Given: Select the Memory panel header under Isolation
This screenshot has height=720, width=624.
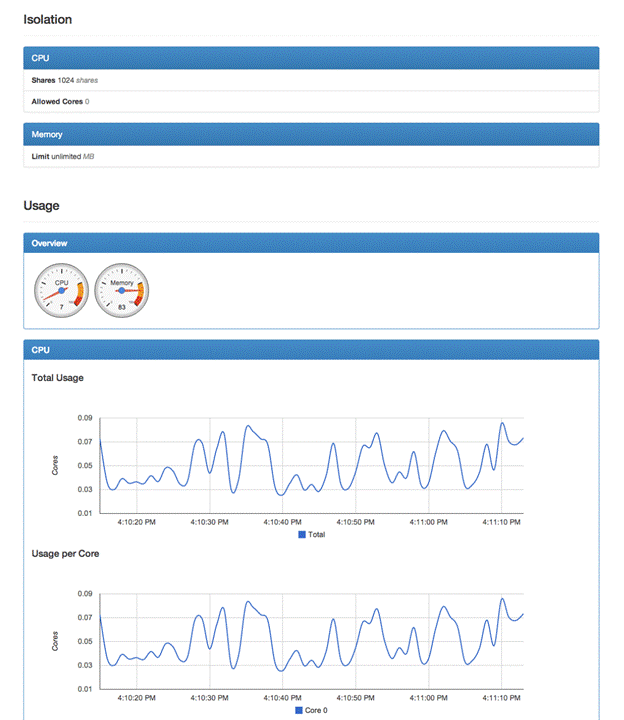Looking at the screenshot, I should click(310, 134).
